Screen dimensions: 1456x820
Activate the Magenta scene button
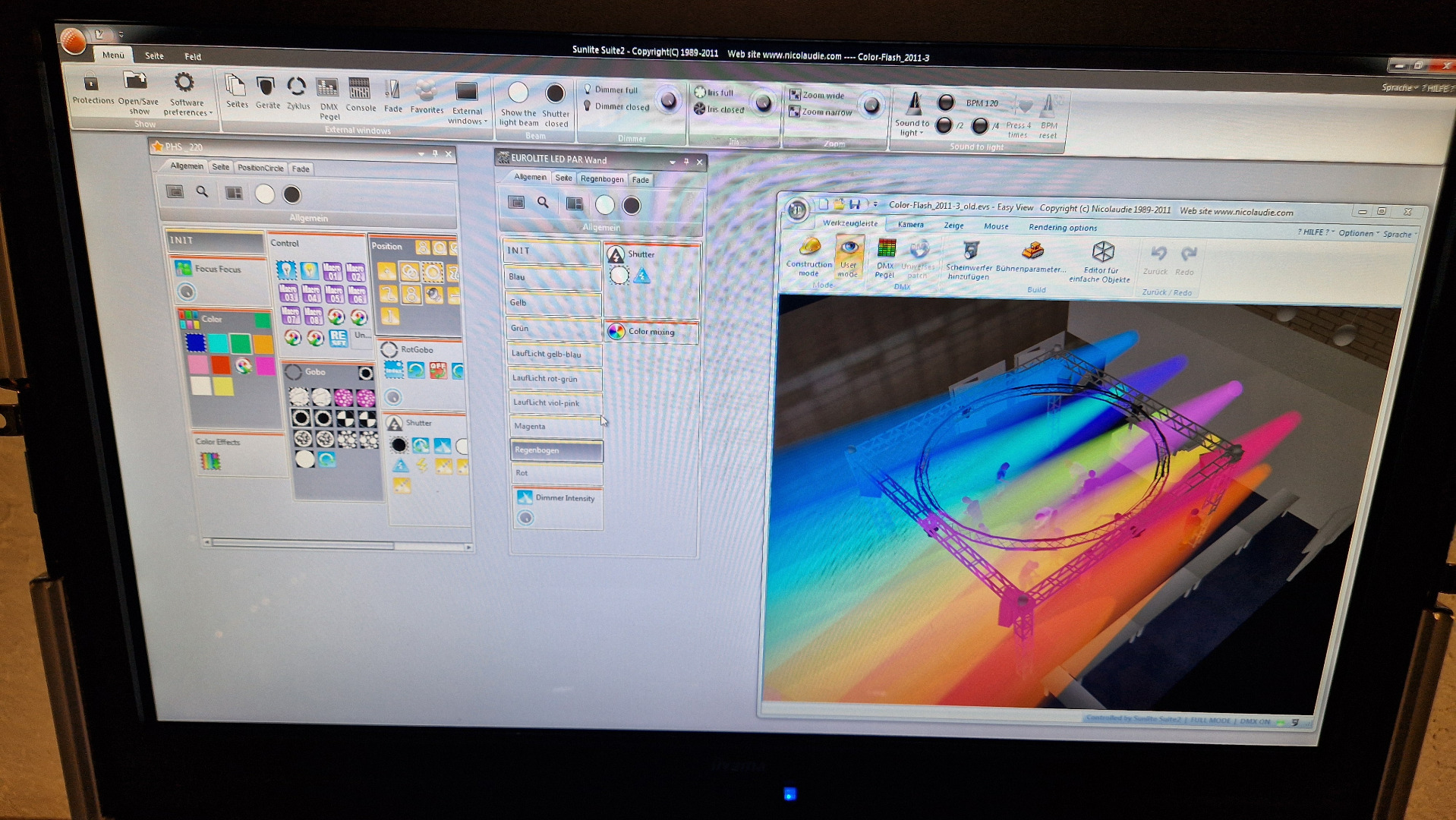[x=554, y=426]
